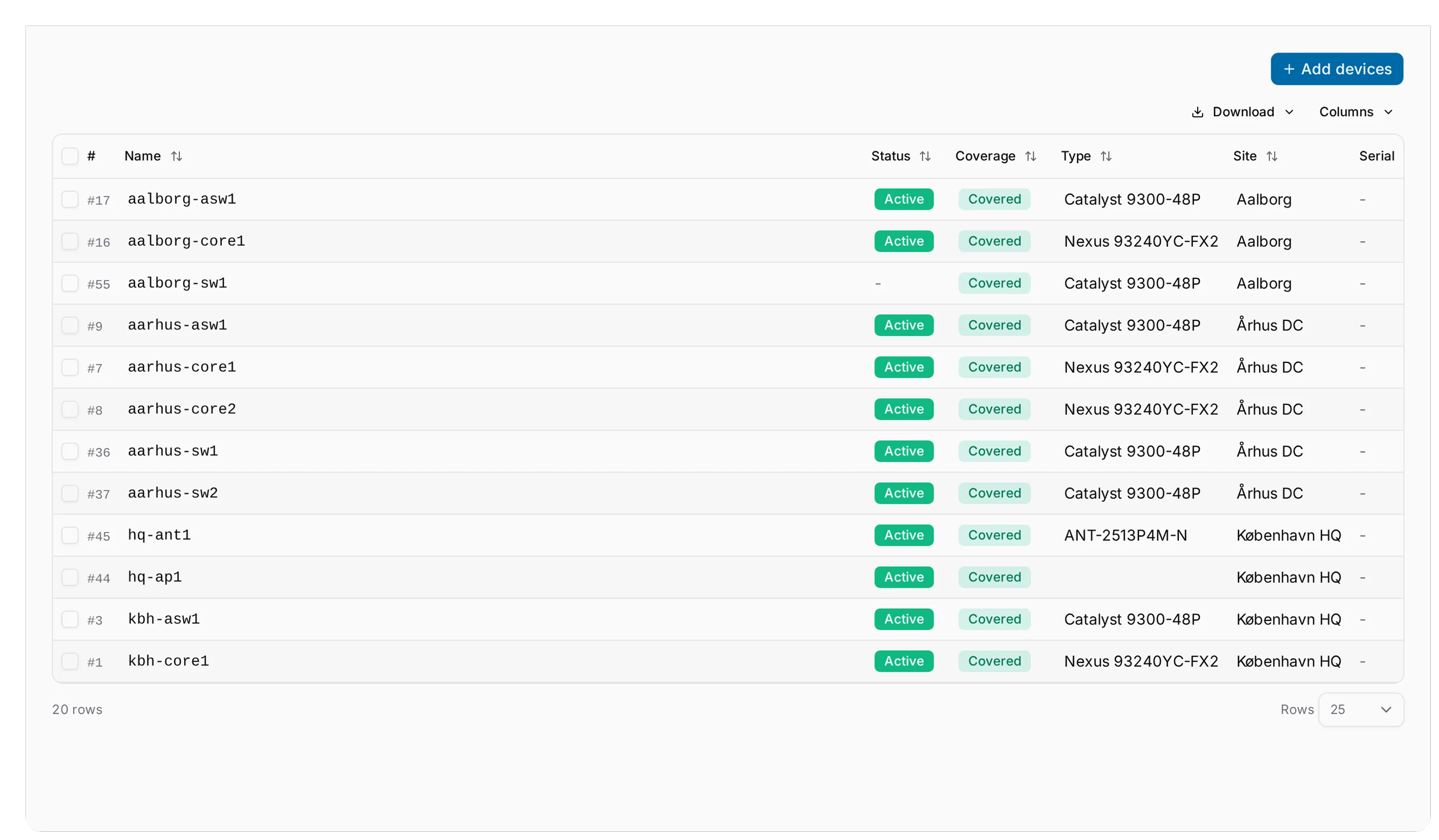Sort by Status column arrows icon
The image size is (1439, 840).
click(925, 156)
